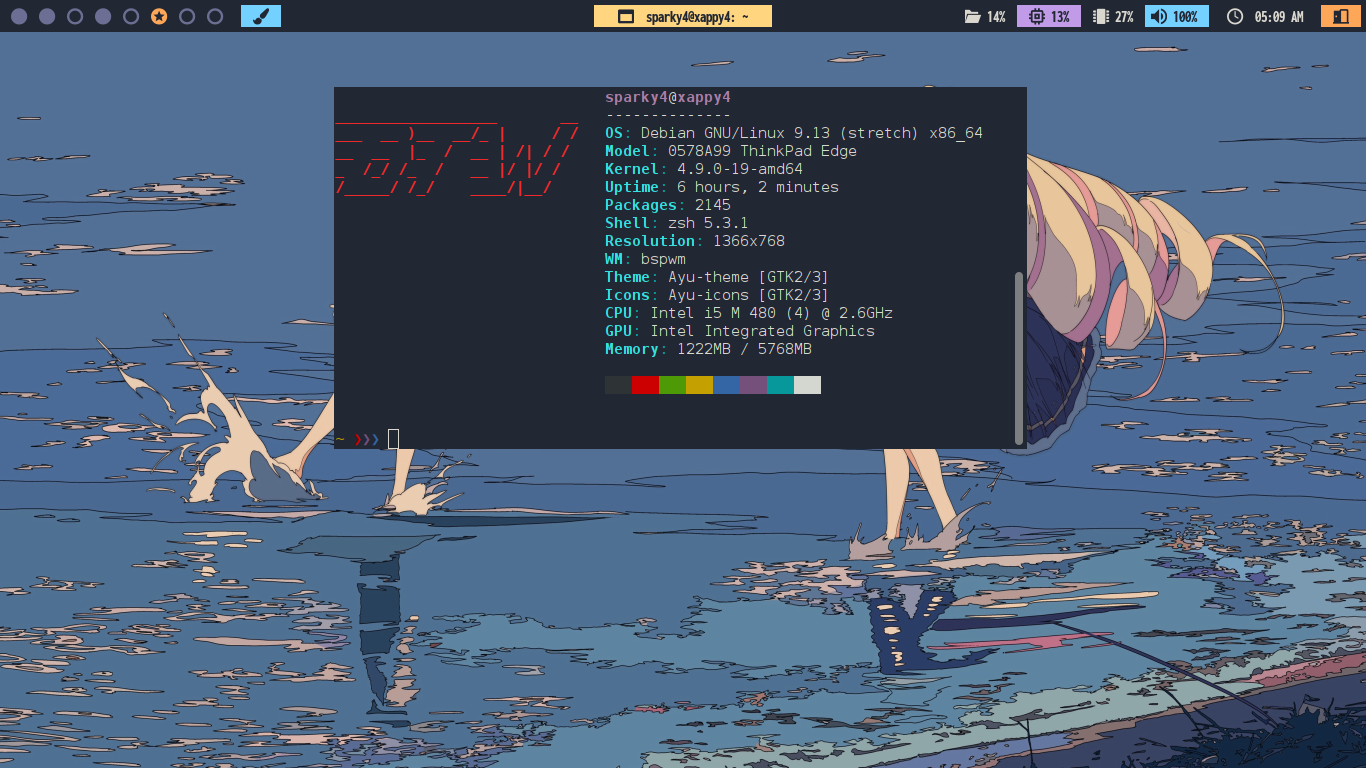Image resolution: width=1366 pixels, height=768 pixels.
Task: Select the third workspace circle
Action: (x=75, y=16)
